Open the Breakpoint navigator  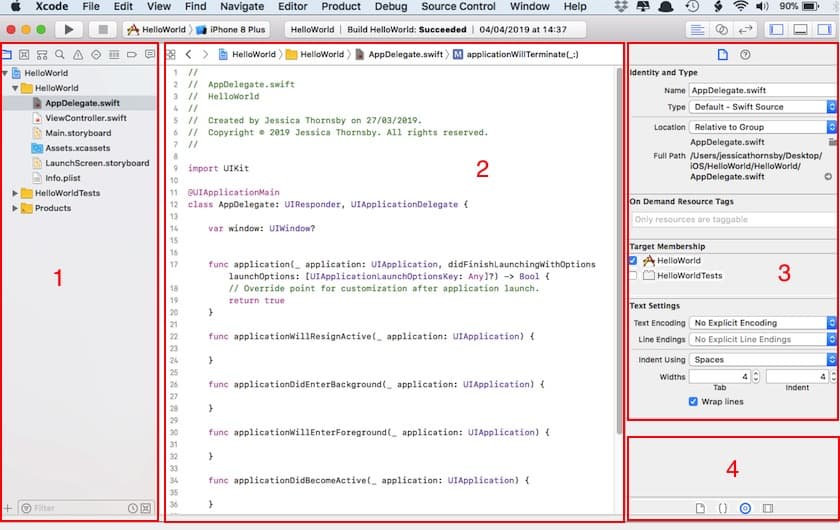point(132,54)
